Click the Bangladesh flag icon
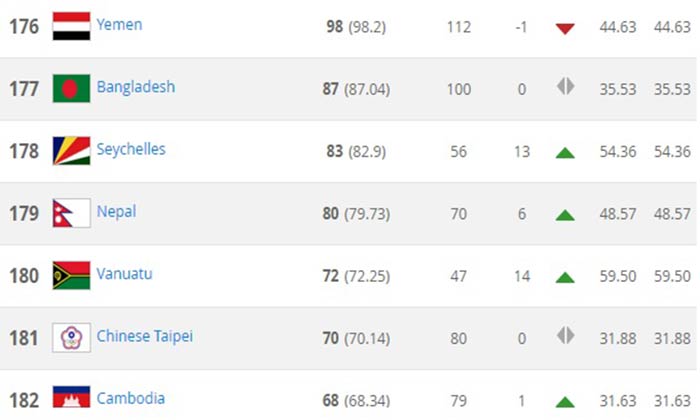Image resolution: width=700 pixels, height=420 pixels. (71, 88)
